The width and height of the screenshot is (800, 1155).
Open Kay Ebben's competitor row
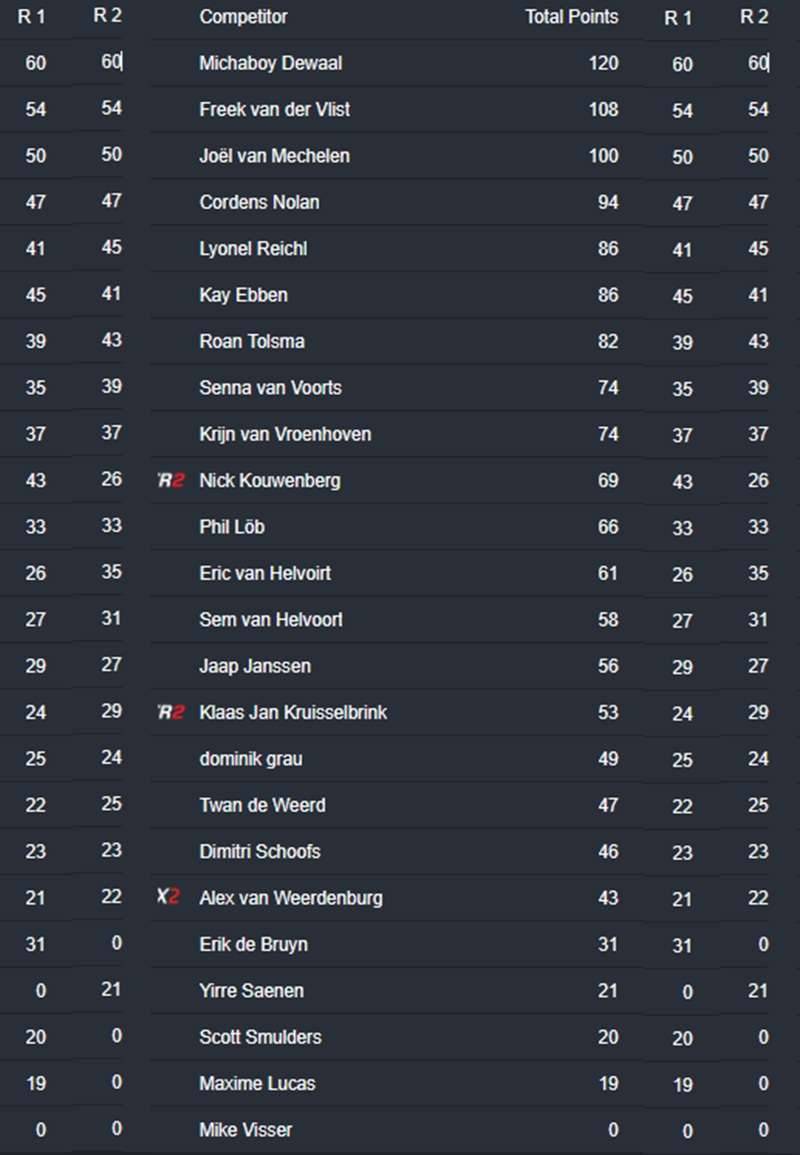pyautogui.click(x=243, y=295)
